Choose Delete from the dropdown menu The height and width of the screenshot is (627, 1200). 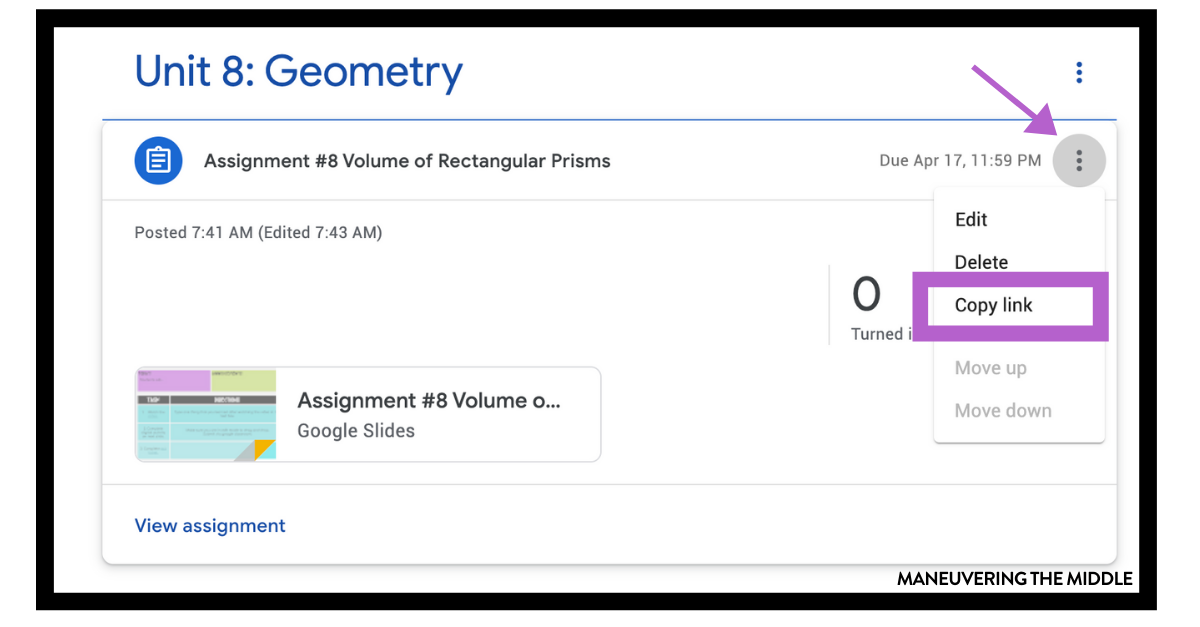(980, 262)
